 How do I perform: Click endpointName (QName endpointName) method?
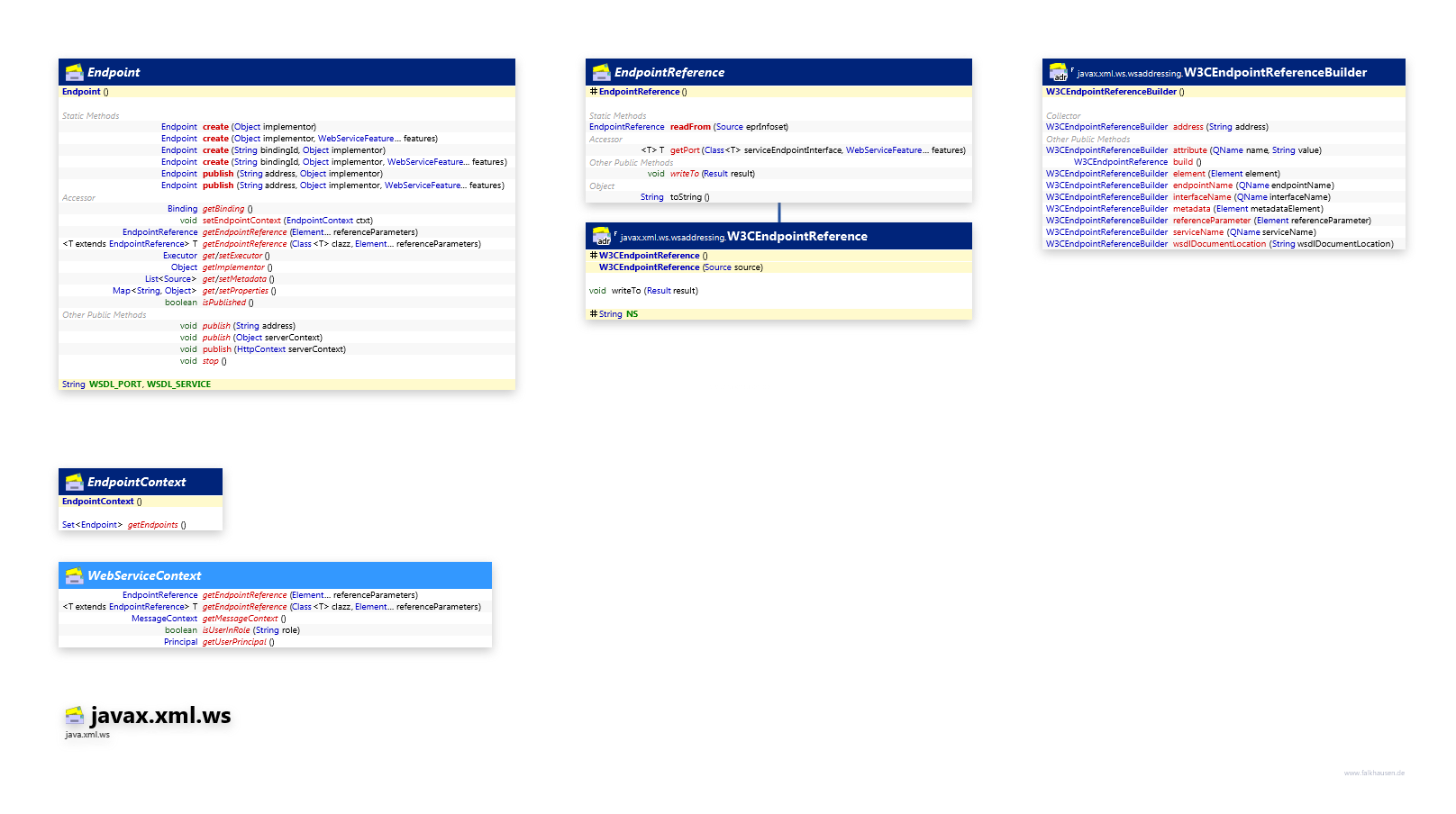tap(1253, 185)
